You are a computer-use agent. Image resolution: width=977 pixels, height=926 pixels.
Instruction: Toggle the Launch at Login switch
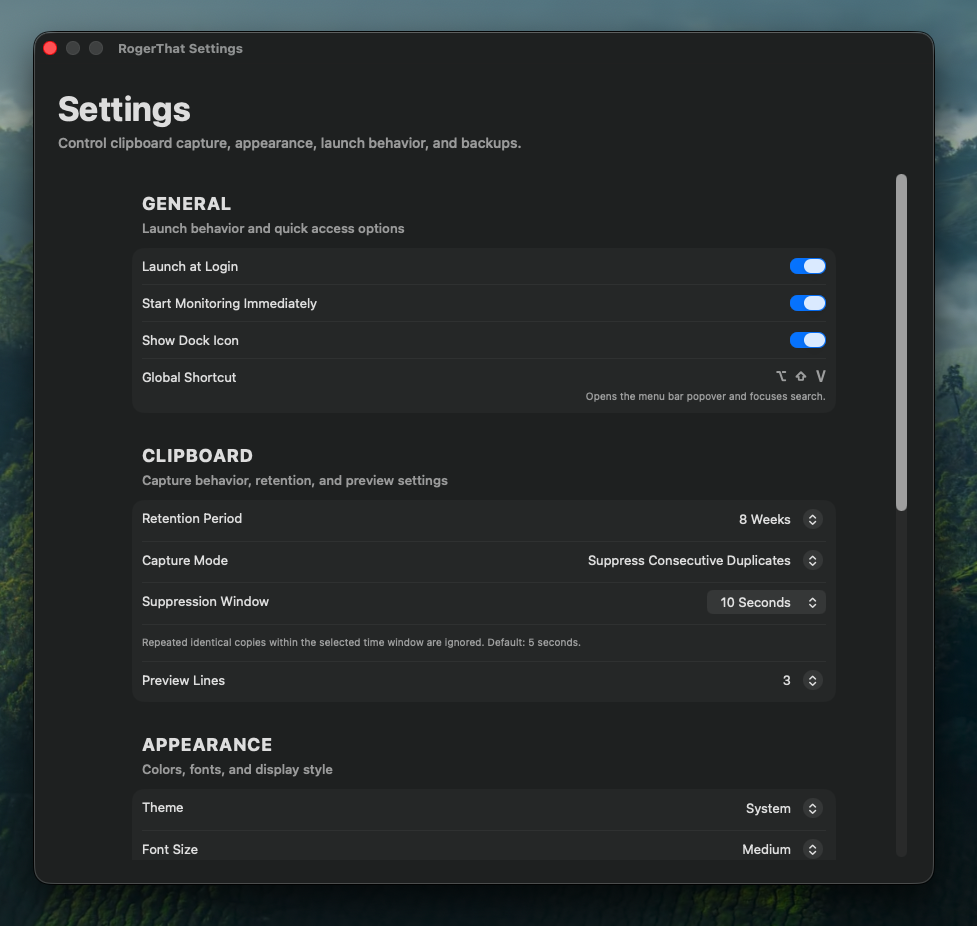pyautogui.click(x=808, y=266)
